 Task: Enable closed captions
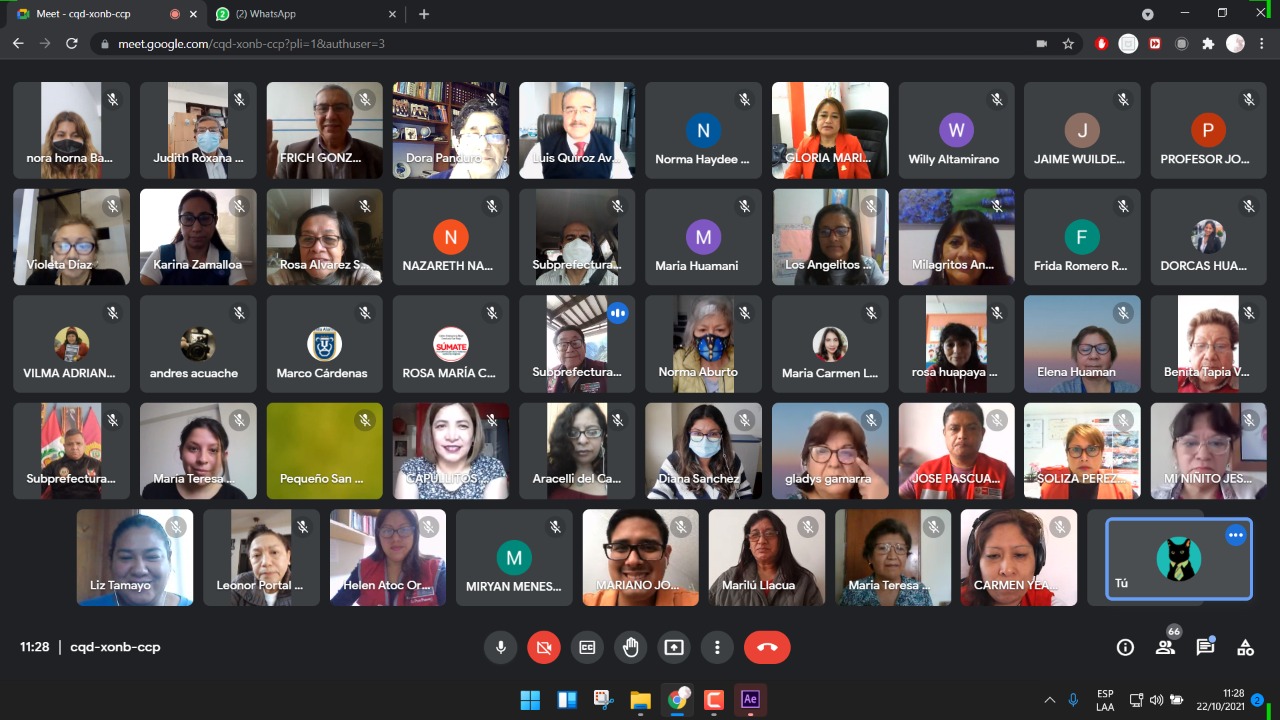[587, 647]
